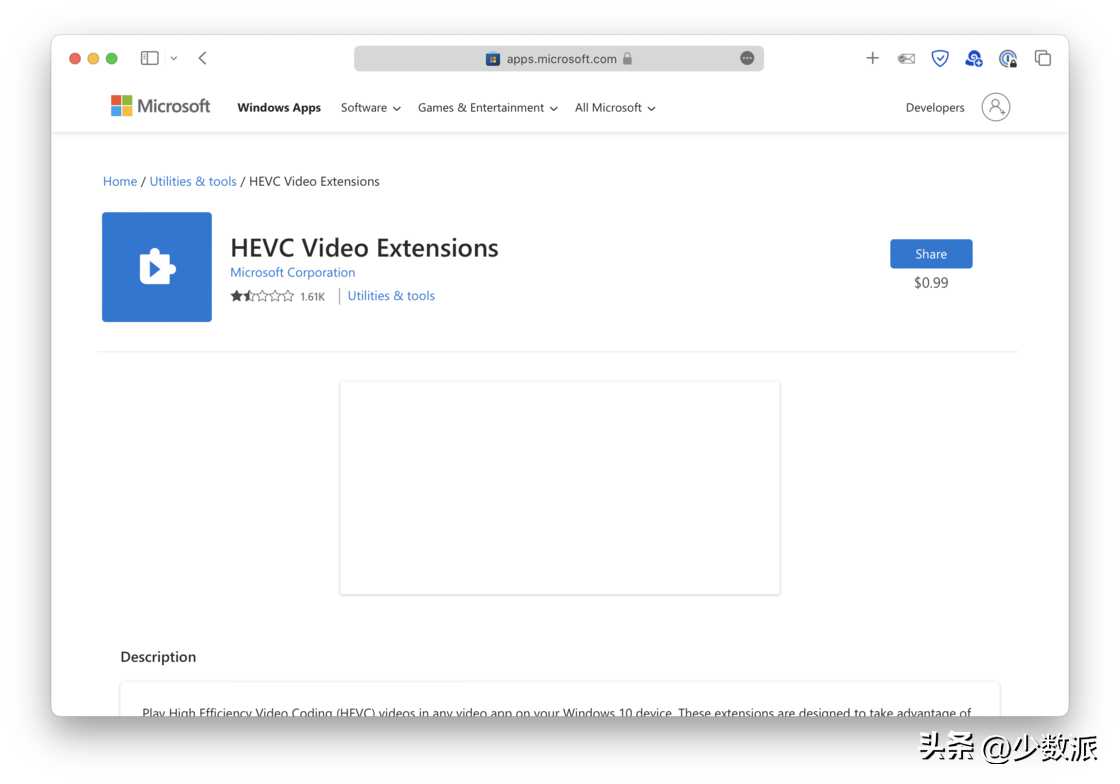Expand the All Microsoft menu

[614, 108]
